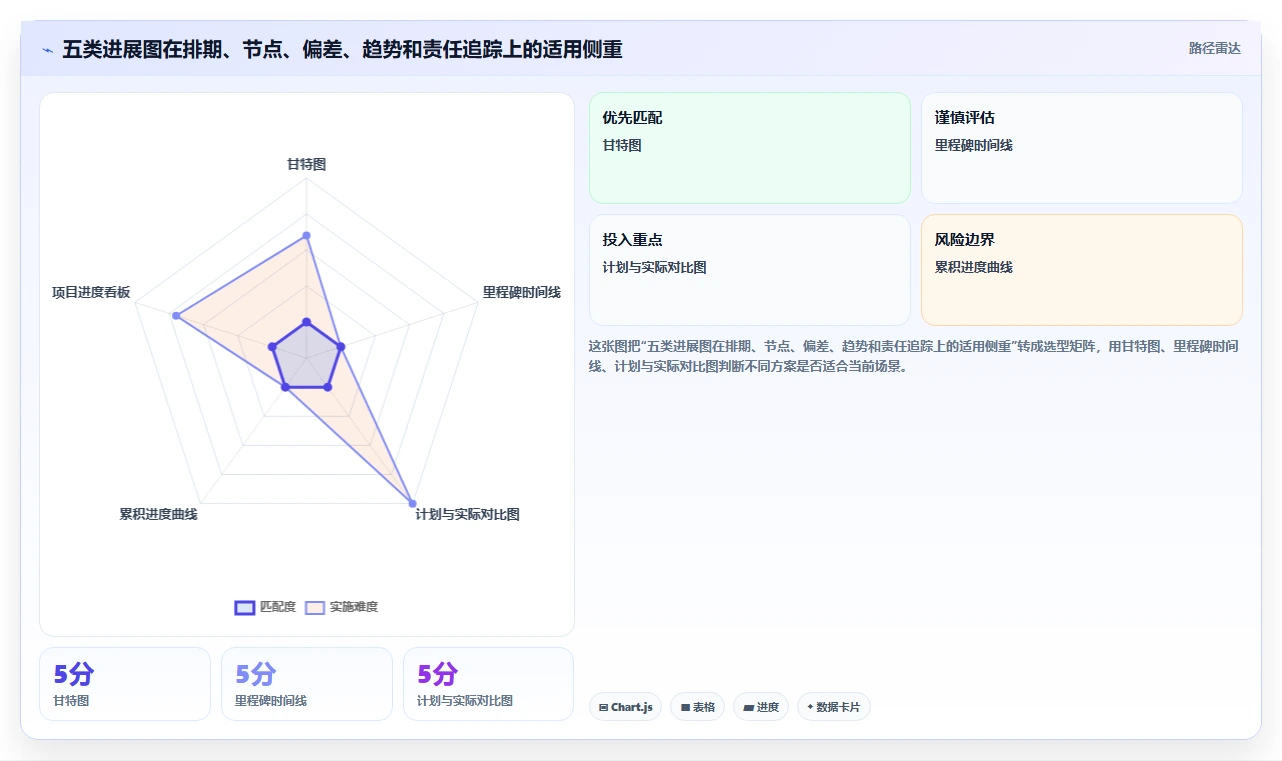Click the 项目进度看板 radar axis label

[x=91, y=292]
